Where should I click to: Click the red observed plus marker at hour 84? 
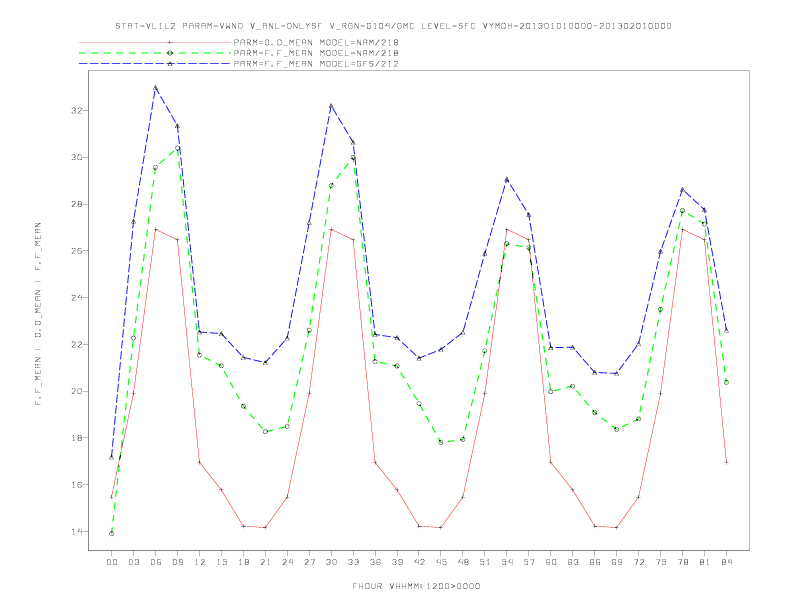coord(726,462)
